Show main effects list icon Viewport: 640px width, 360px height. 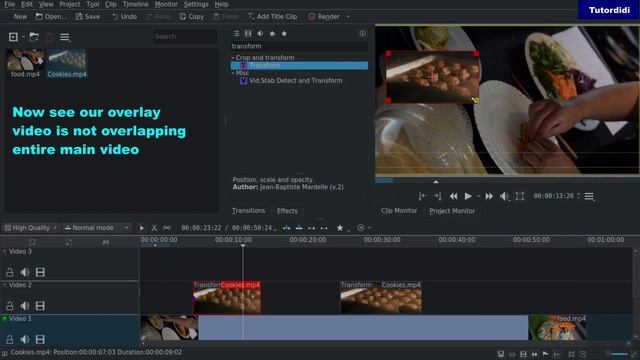[236, 33]
